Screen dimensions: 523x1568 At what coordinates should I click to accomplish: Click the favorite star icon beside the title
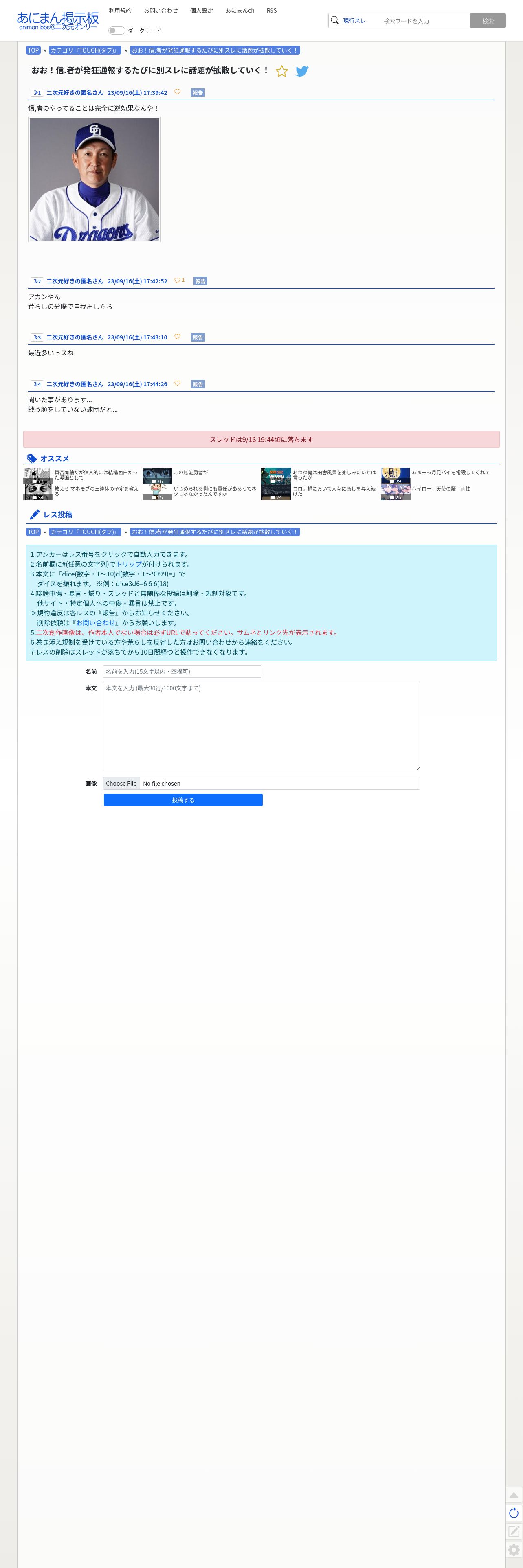point(281,71)
